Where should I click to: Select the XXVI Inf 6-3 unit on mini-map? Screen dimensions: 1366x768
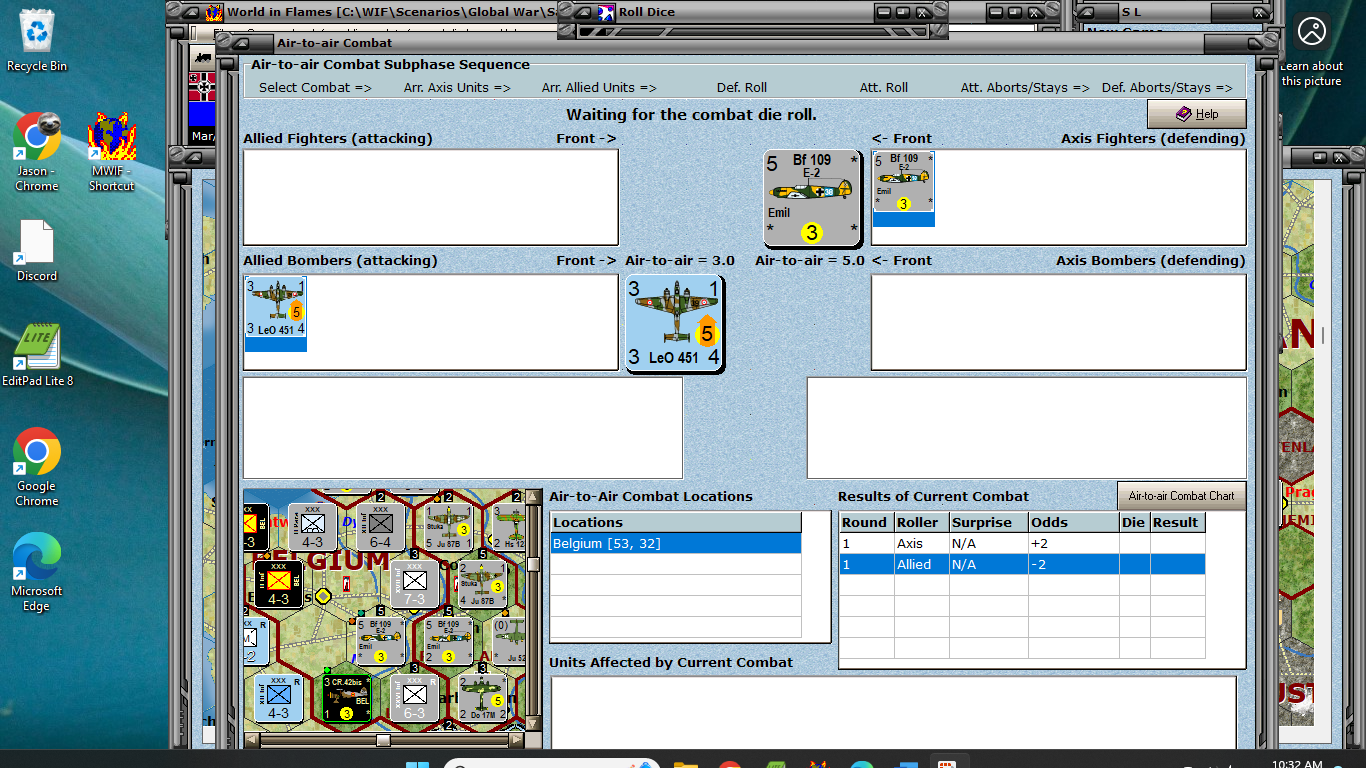pos(414,698)
